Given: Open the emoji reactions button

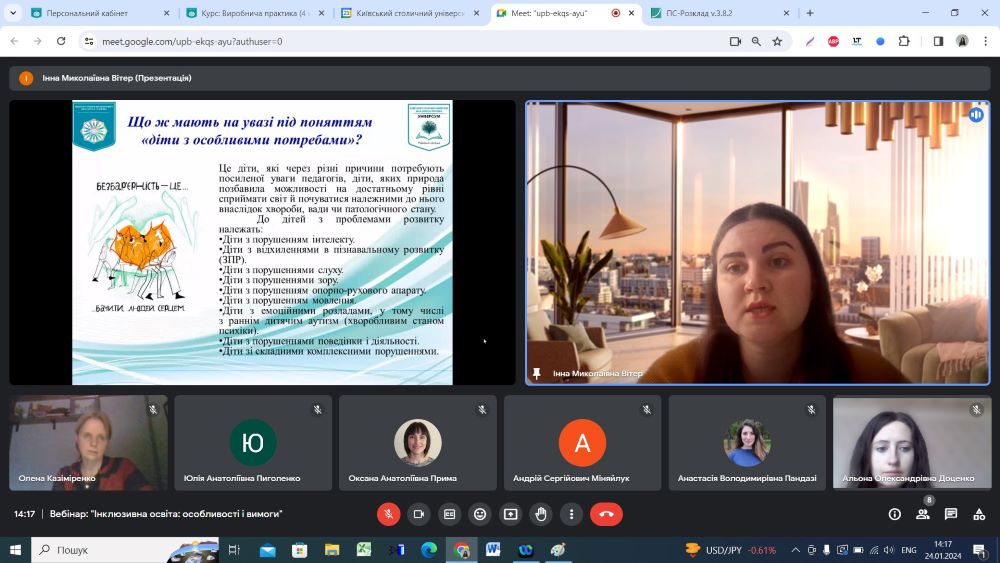Looking at the screenshot, I should click(x=480, y=514).
